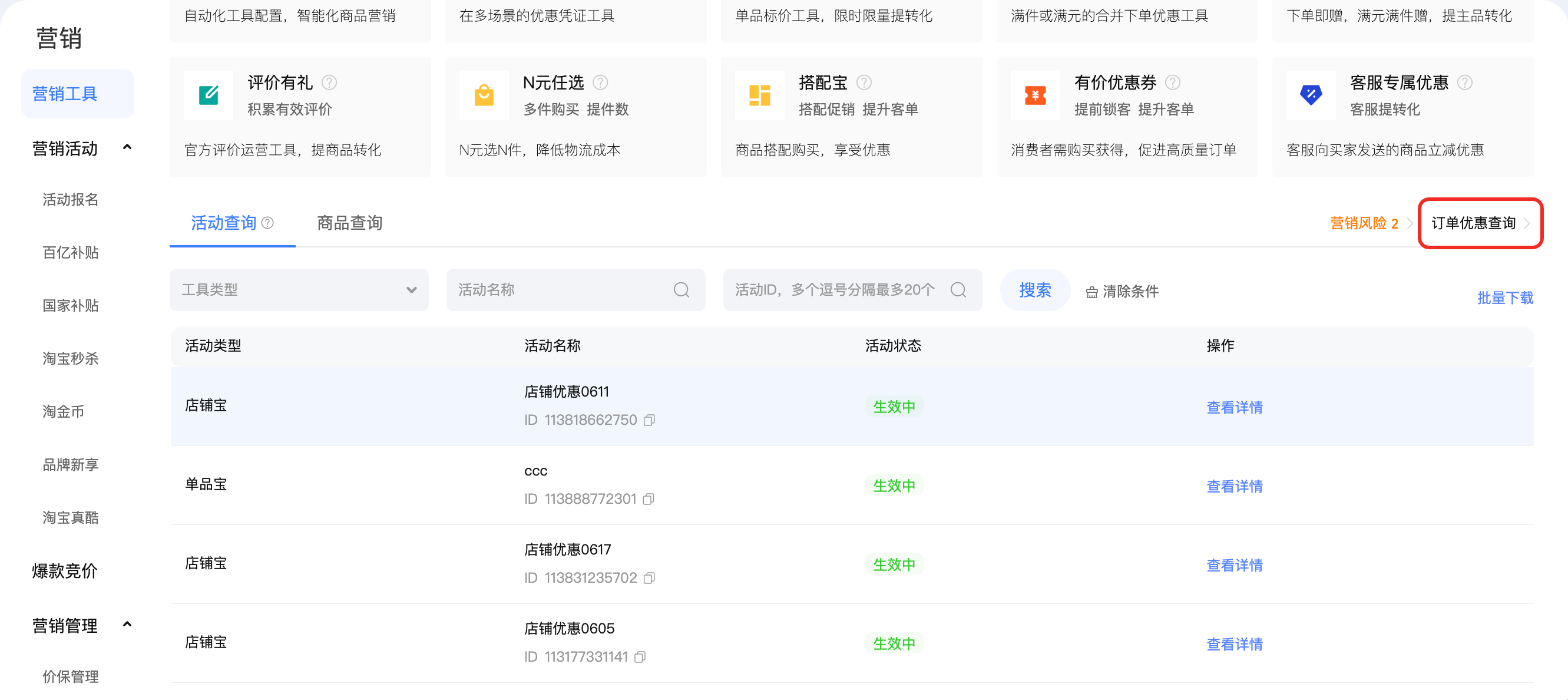View details of 店铺优惠0617
Screen dimensions: 1568x700
click(x=1235, y=566)
